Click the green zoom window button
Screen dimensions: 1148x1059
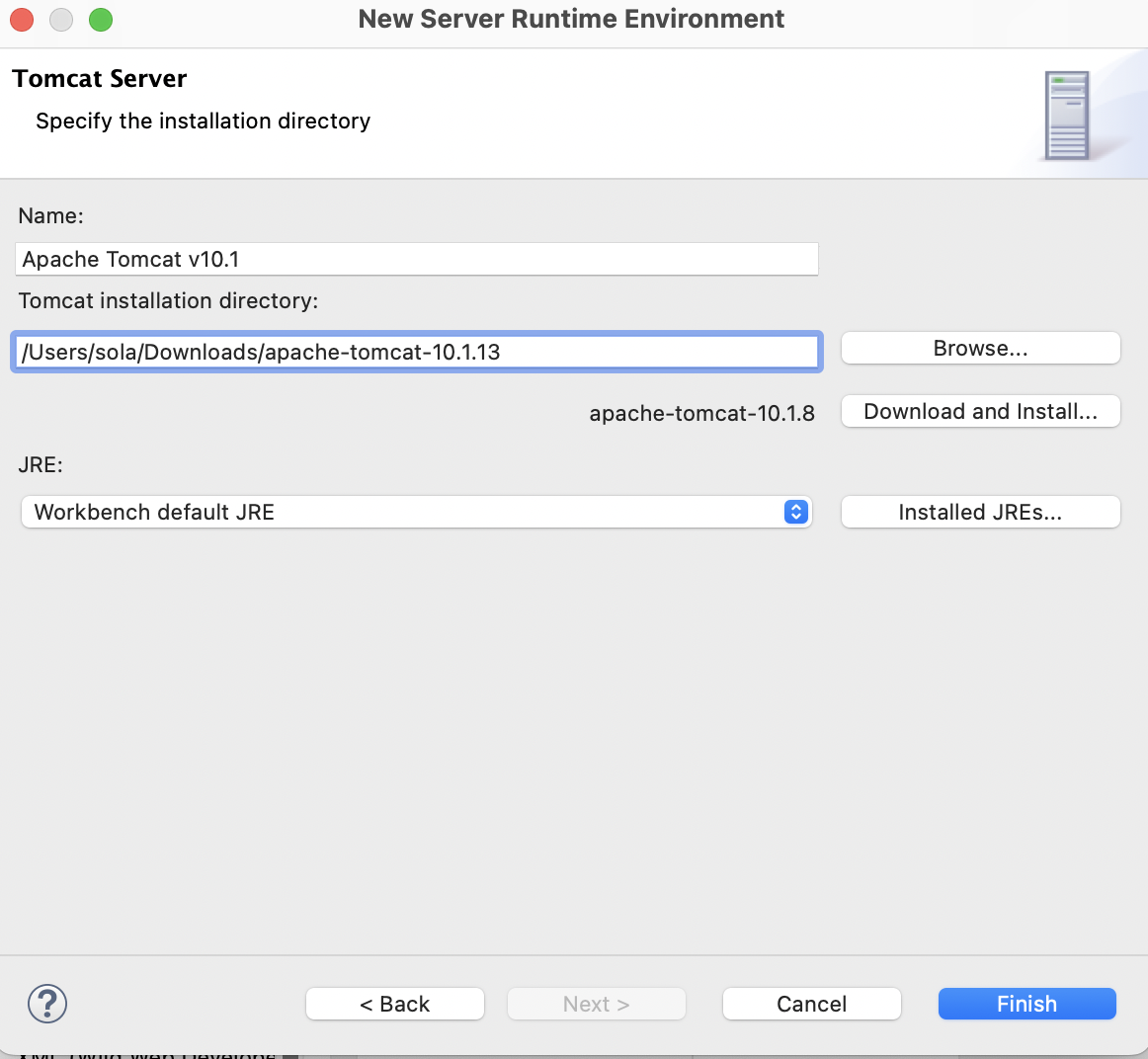tap(101, 20)
